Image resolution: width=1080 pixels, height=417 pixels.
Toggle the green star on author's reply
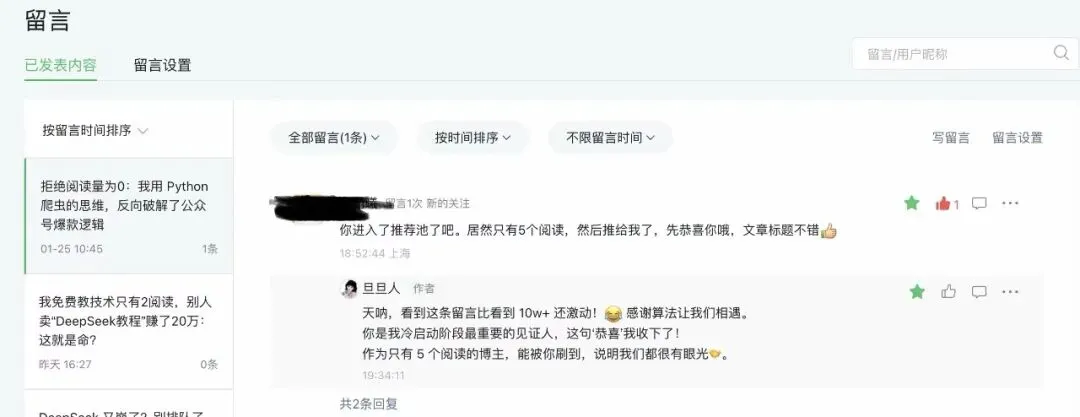[917, 292]
